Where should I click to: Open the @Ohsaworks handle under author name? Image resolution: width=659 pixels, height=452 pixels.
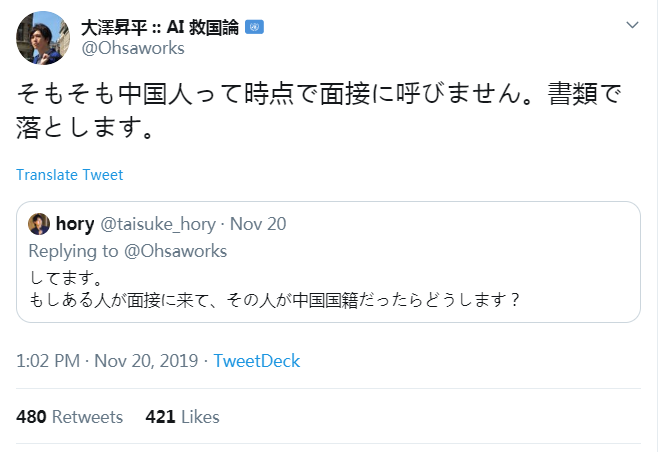point(133,48)
